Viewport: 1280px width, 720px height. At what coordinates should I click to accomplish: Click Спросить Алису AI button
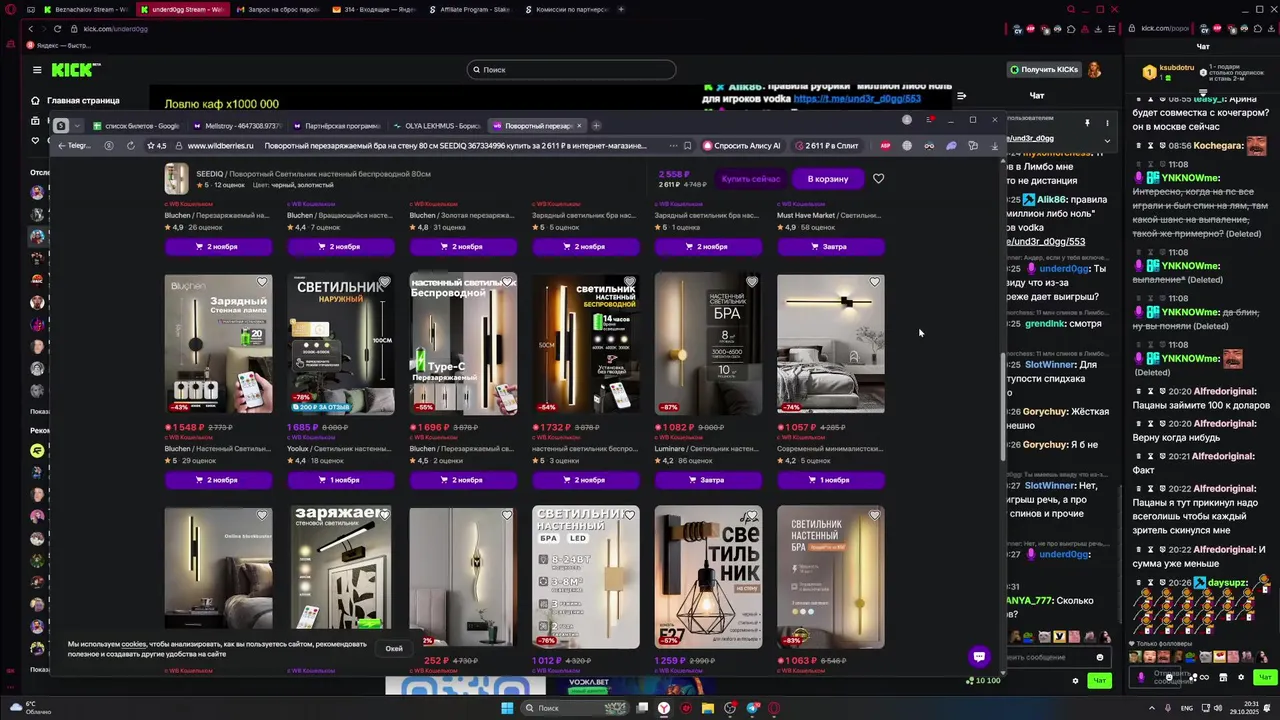pos(742,145)
